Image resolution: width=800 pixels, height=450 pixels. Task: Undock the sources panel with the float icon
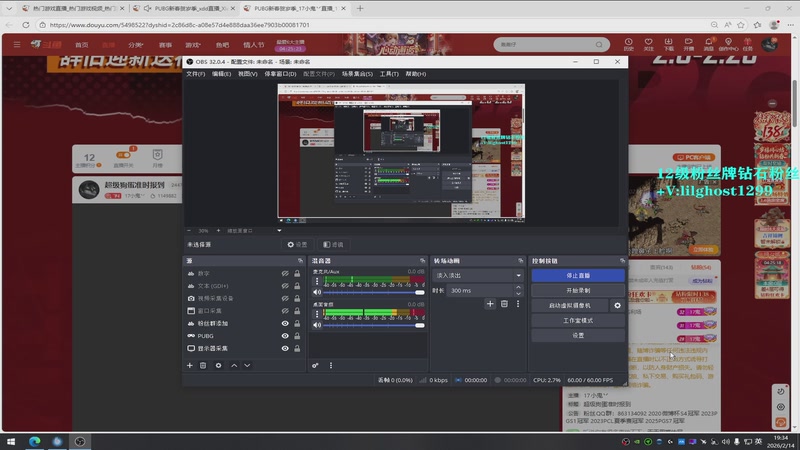click(x=300, y=261)
